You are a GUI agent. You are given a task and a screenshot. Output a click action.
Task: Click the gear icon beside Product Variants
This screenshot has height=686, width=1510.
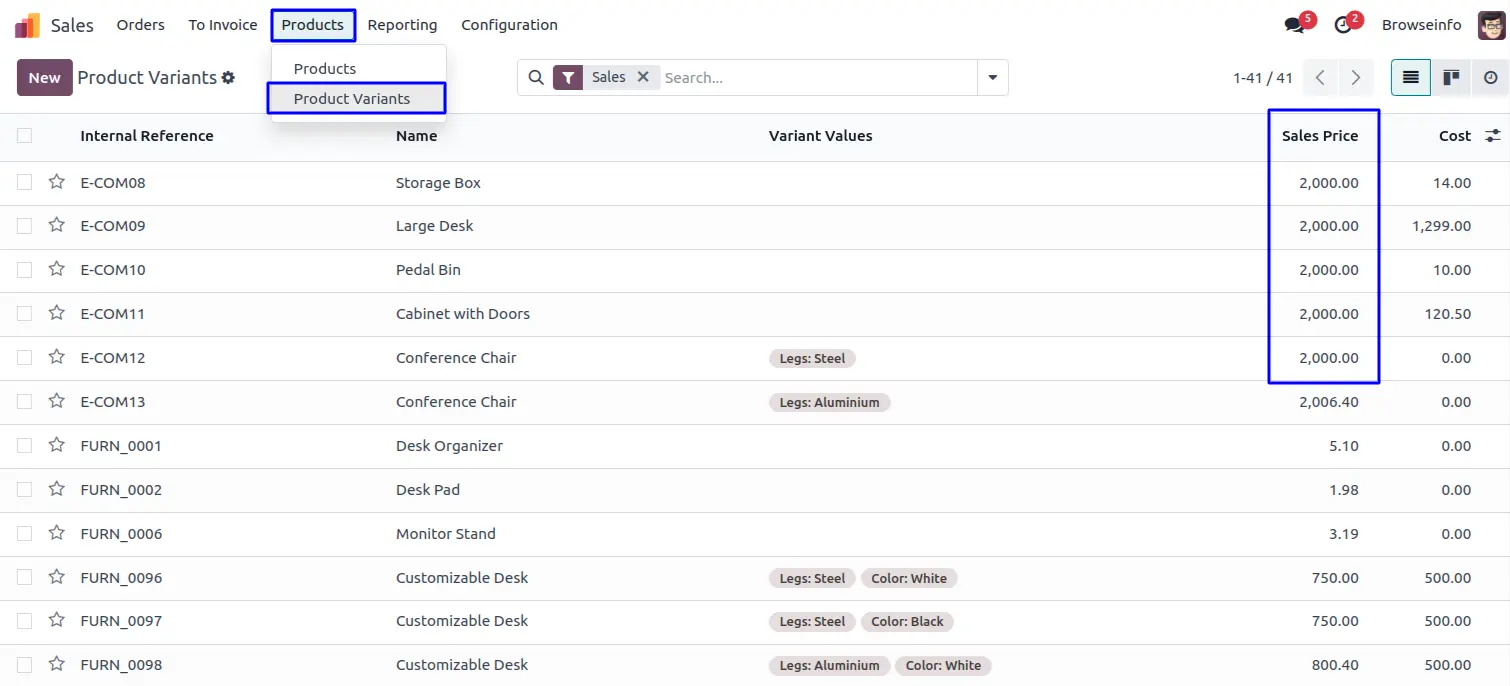tap(228, 78)
